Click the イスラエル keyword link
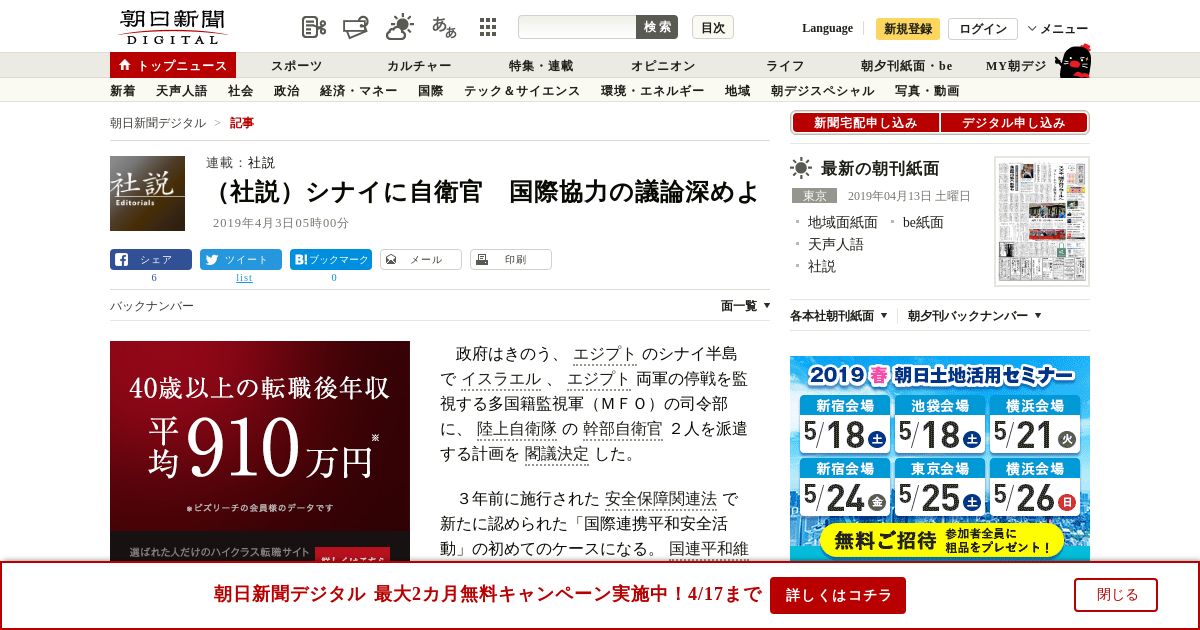 (501, 379)
